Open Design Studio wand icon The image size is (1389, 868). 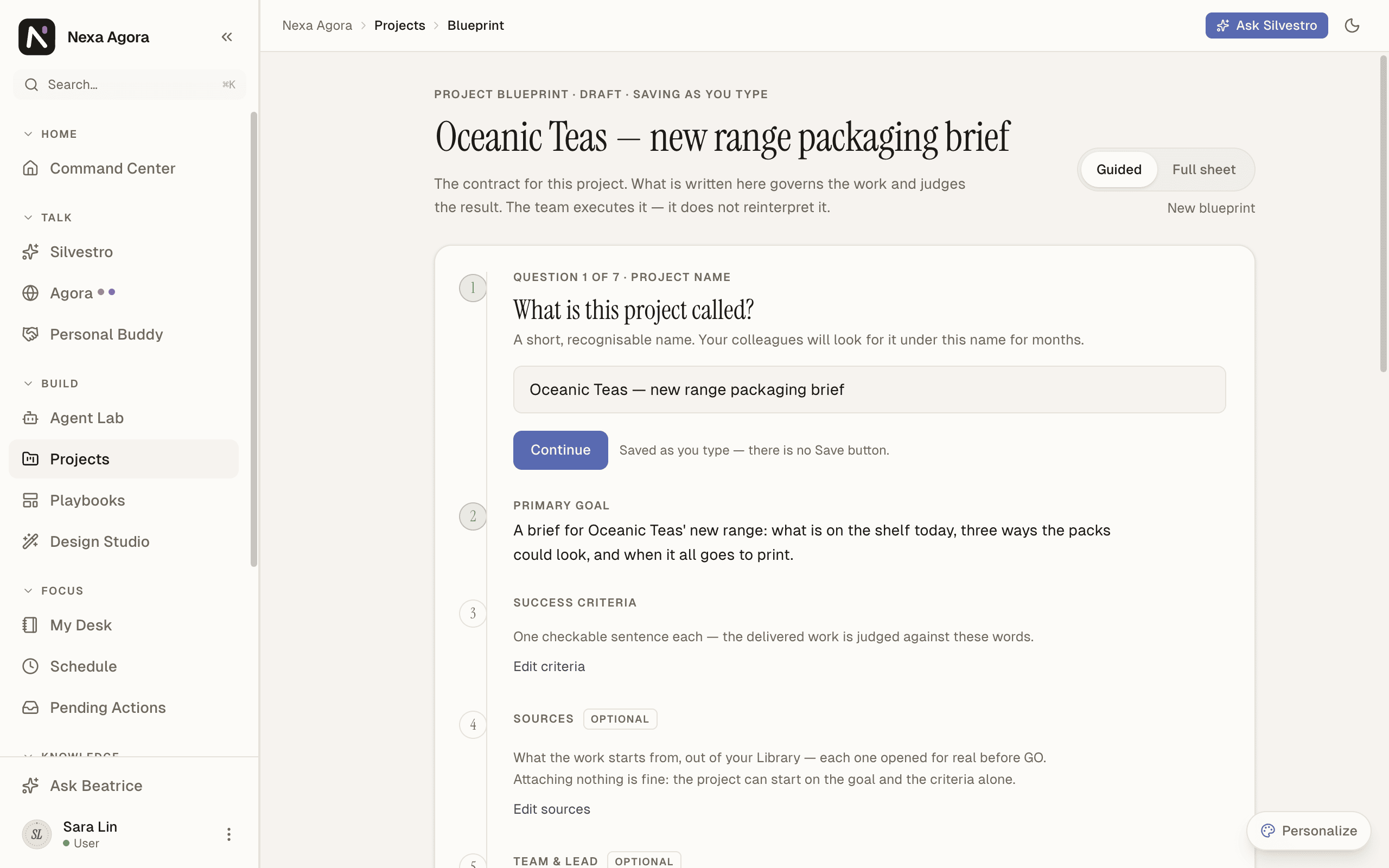point(30,541)
